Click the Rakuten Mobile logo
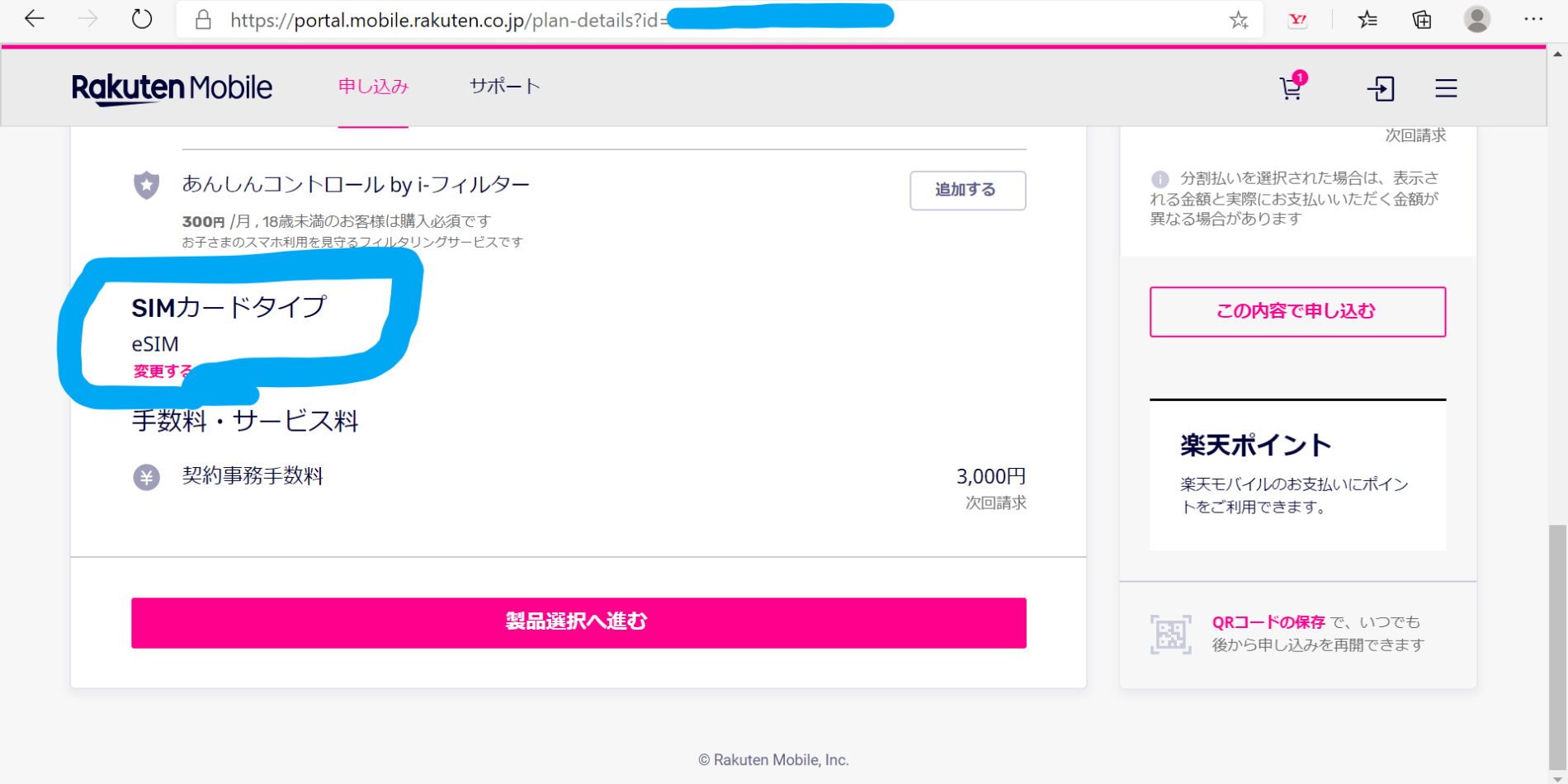 pyautogui.click(x=172, y=88)
